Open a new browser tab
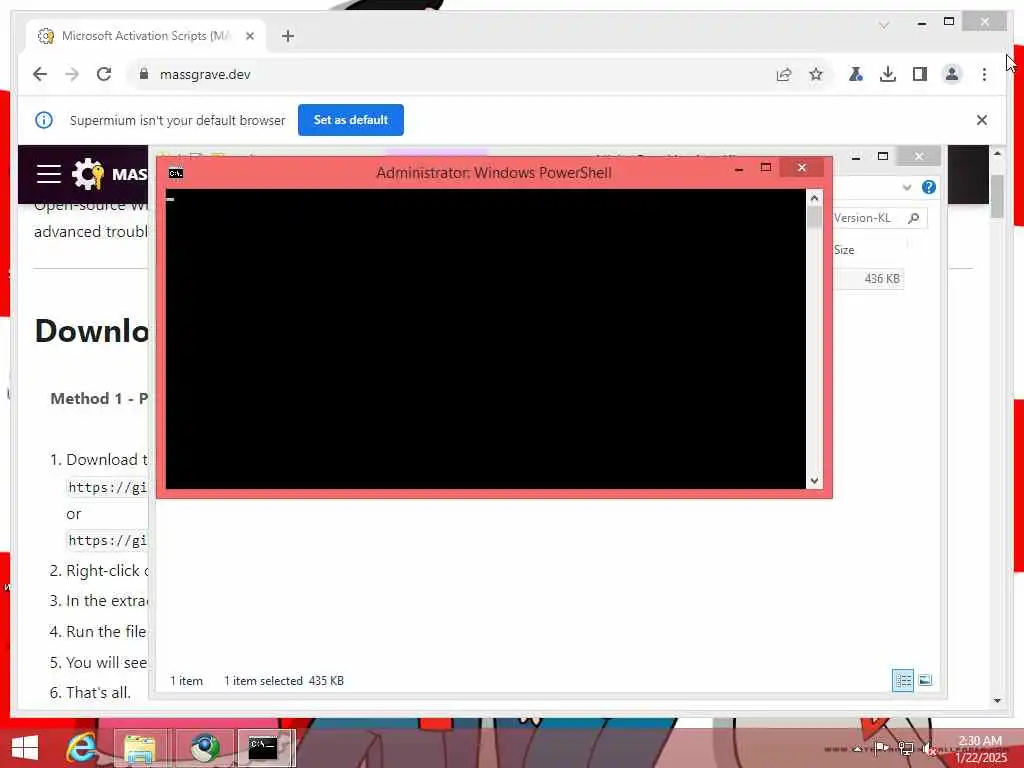Screen dimensions: 1024x768 (288, 36)
